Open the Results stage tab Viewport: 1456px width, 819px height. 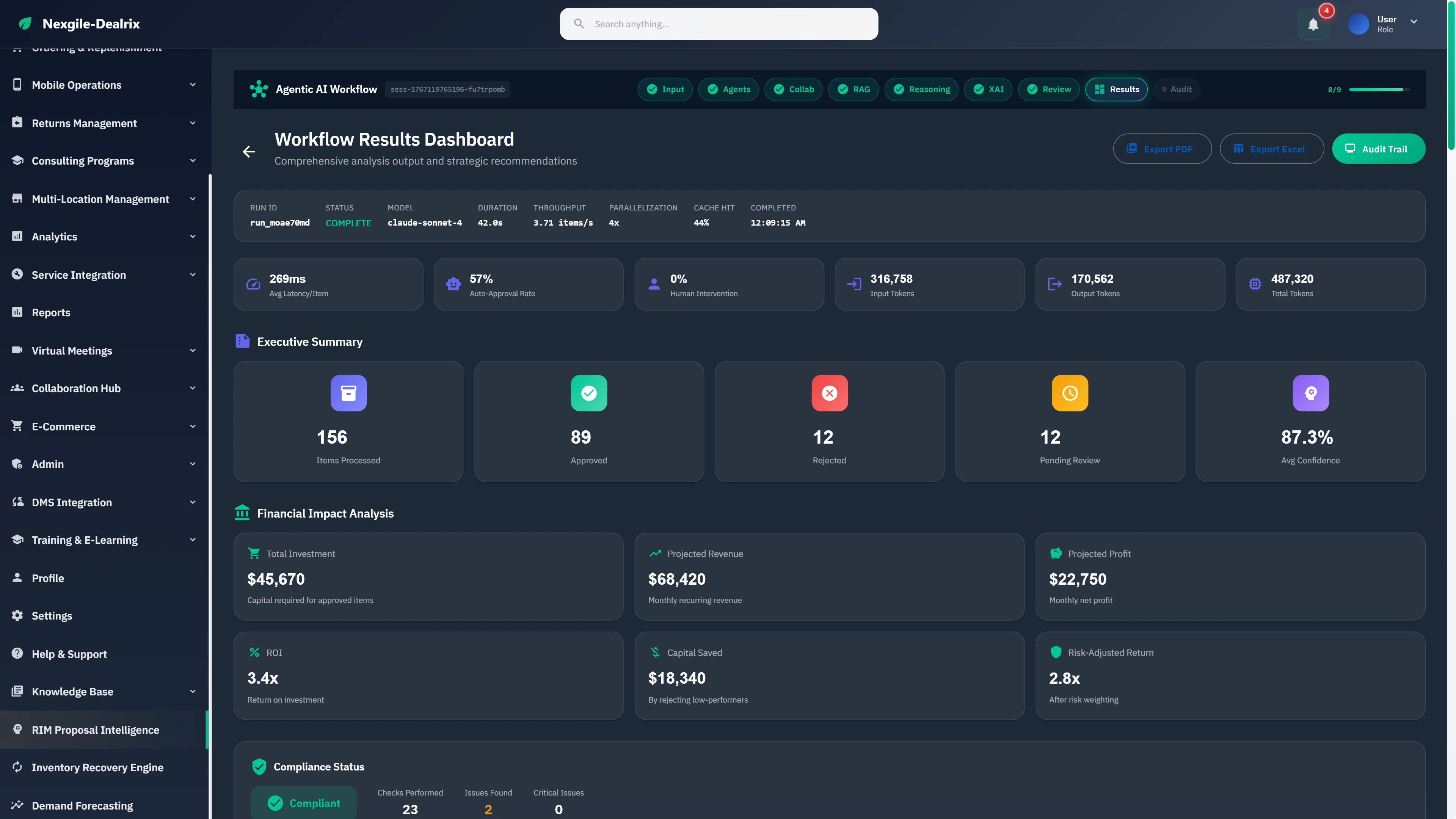(x=1116, y=89)
